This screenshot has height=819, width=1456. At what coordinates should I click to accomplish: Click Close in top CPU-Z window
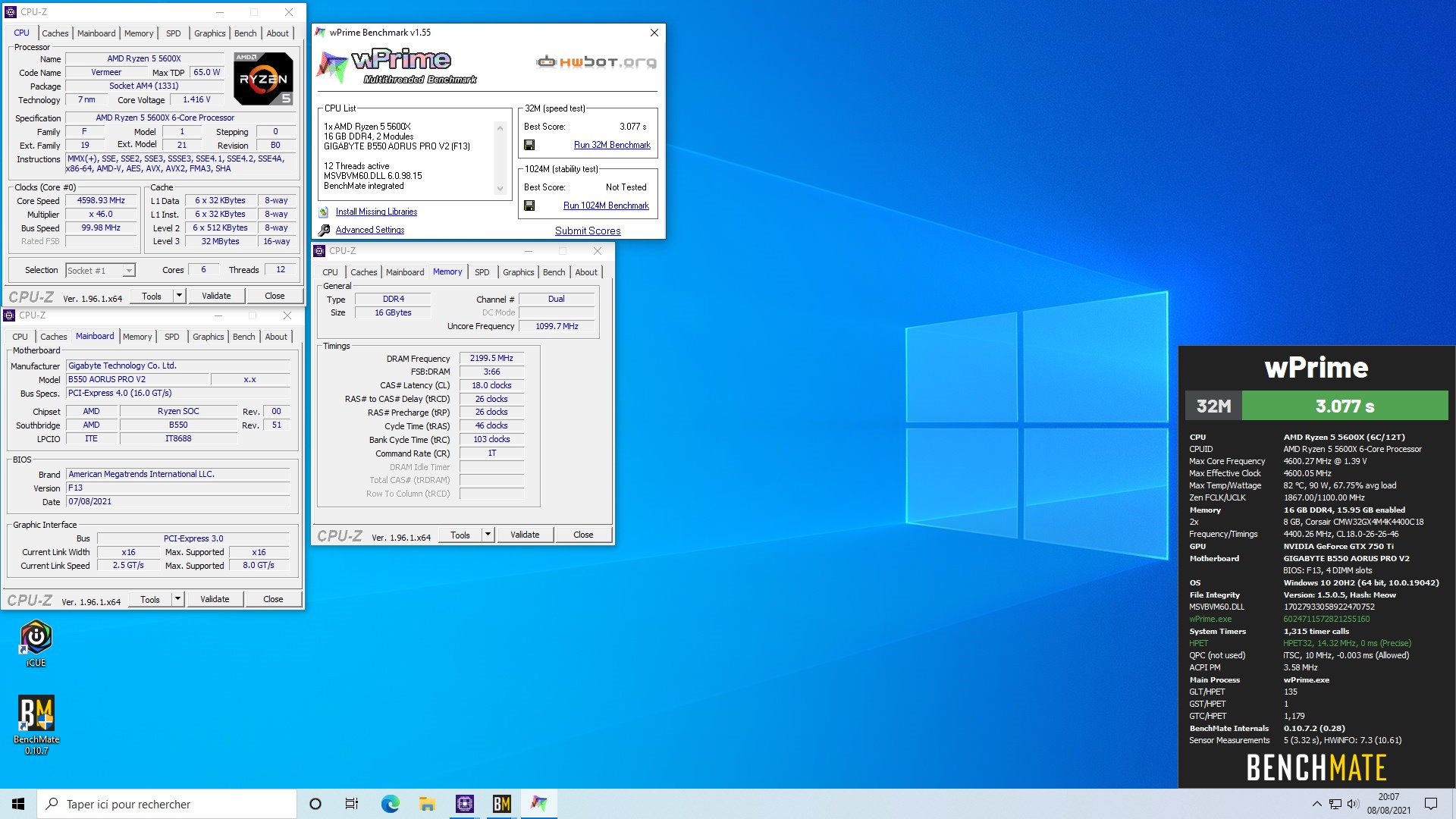pos(275,296)
